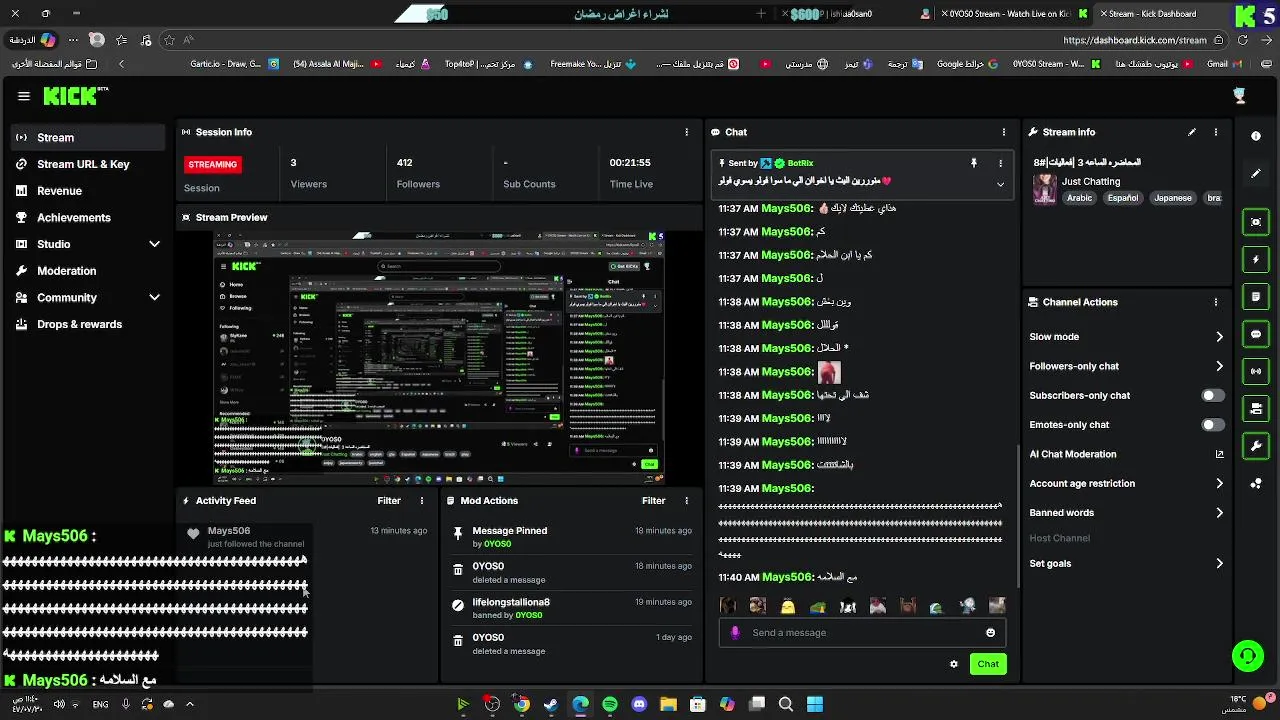Click the Stream Preview thumbnail

click(x=438, y=358)
